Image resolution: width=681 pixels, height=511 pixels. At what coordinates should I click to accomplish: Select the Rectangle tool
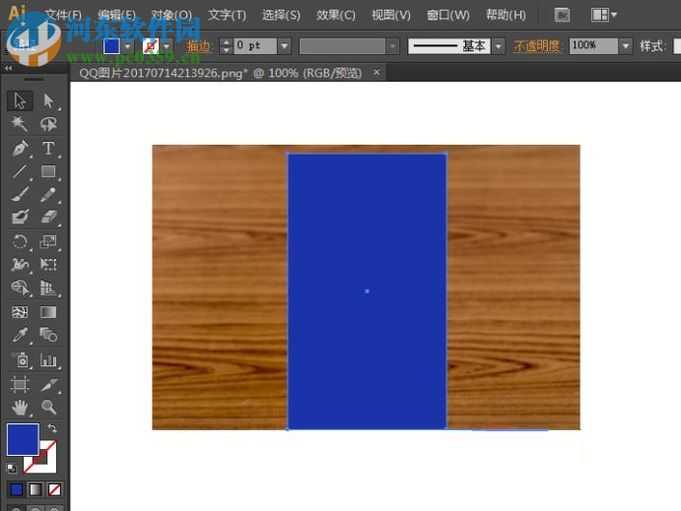[48, 171]
